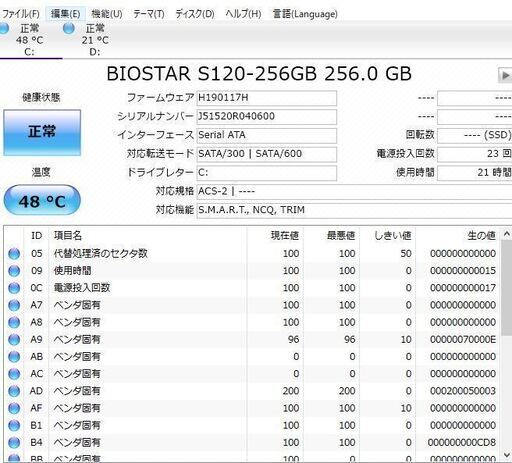This screenshot has height=463, width=512.
Task: Click raw value 00000070000E
Action: pyautogui.click(x=463, y=340)
